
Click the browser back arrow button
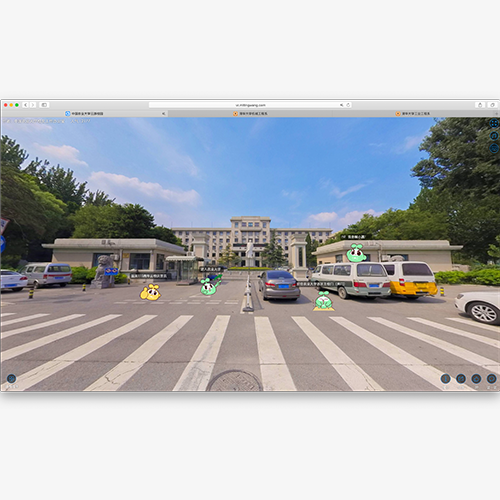coord(25,105)
